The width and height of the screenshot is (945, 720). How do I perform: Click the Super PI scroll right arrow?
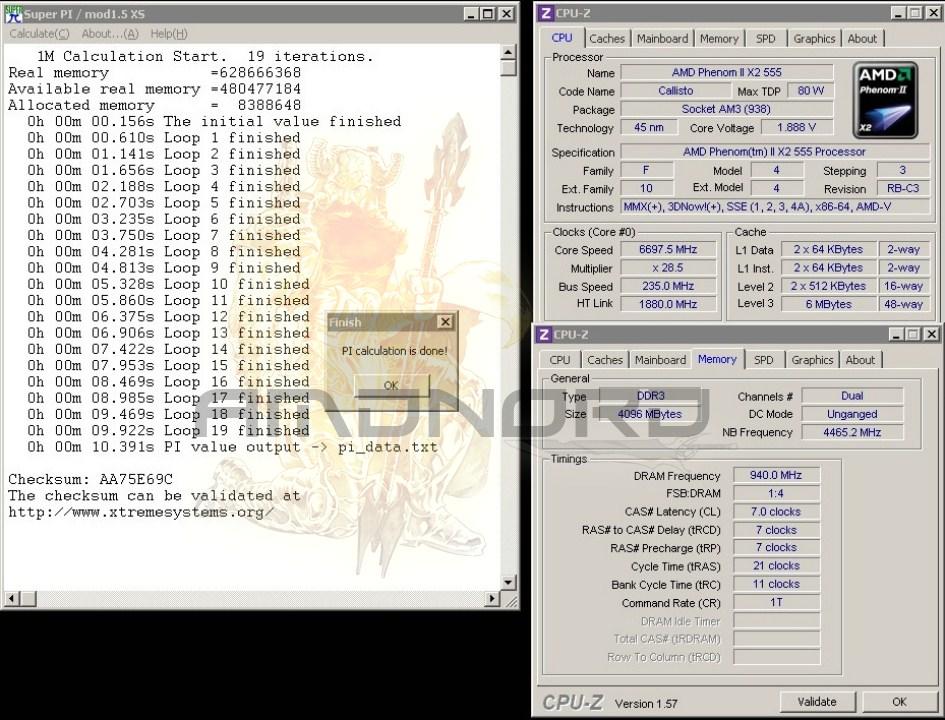point(492,598)
